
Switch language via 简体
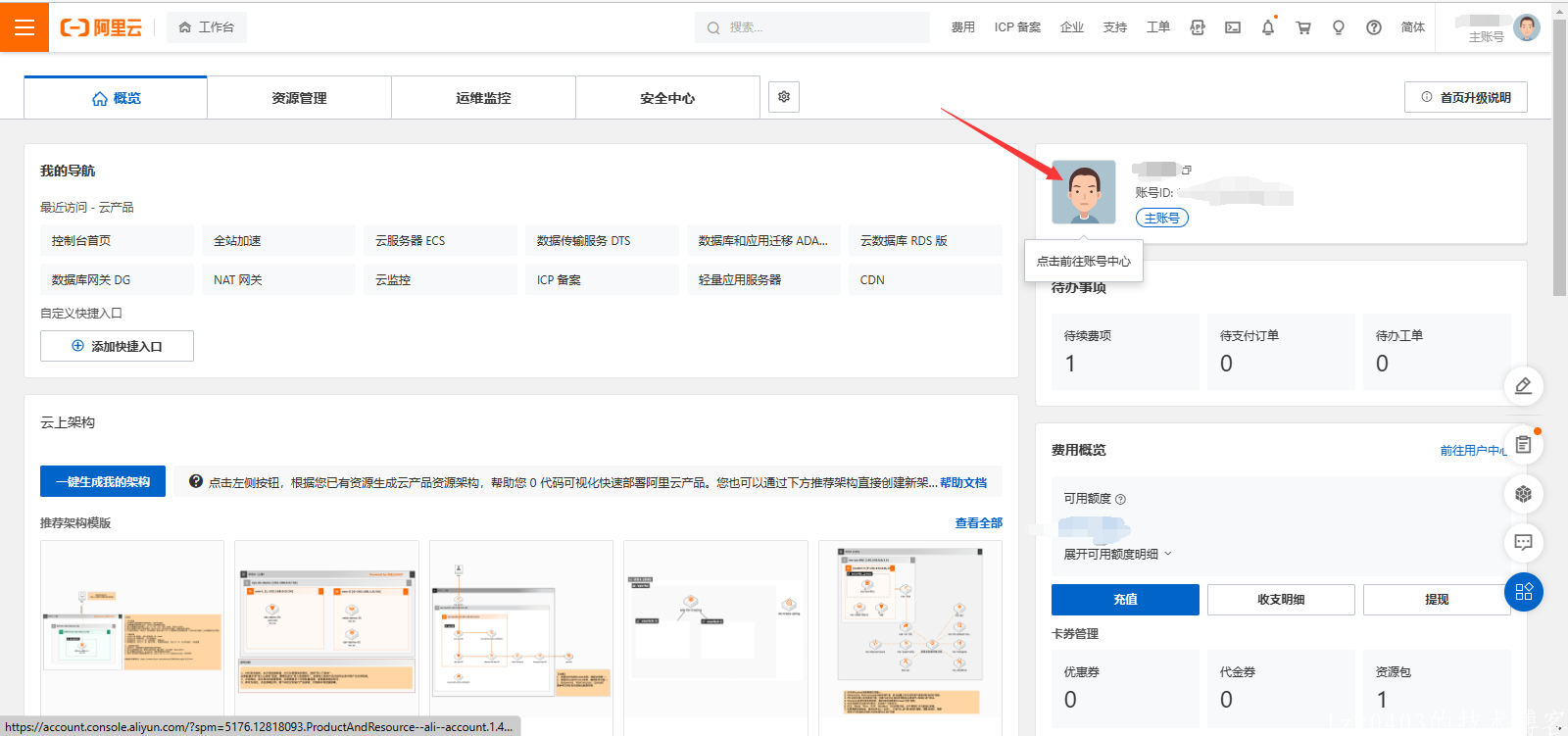click(x=1413, y=27)
